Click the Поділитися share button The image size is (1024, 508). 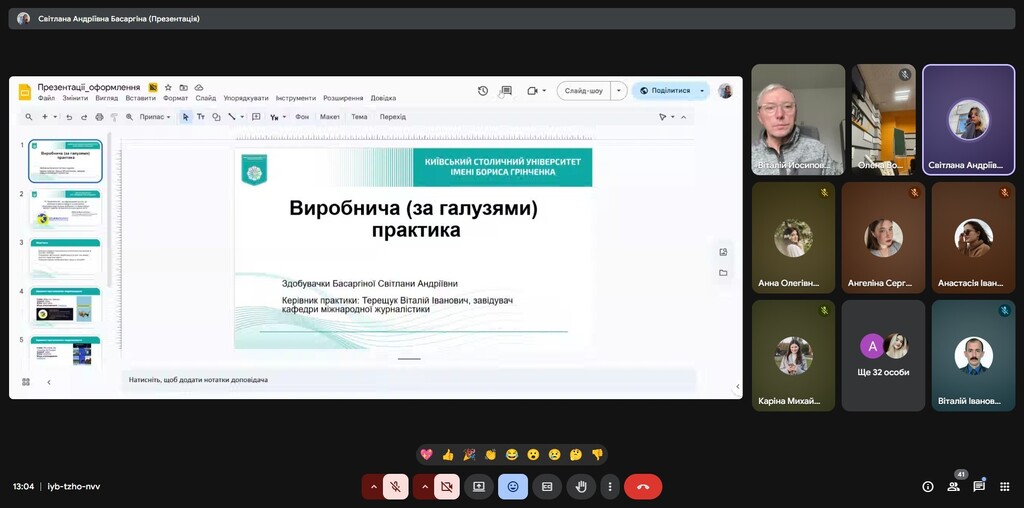coord(664,90)
